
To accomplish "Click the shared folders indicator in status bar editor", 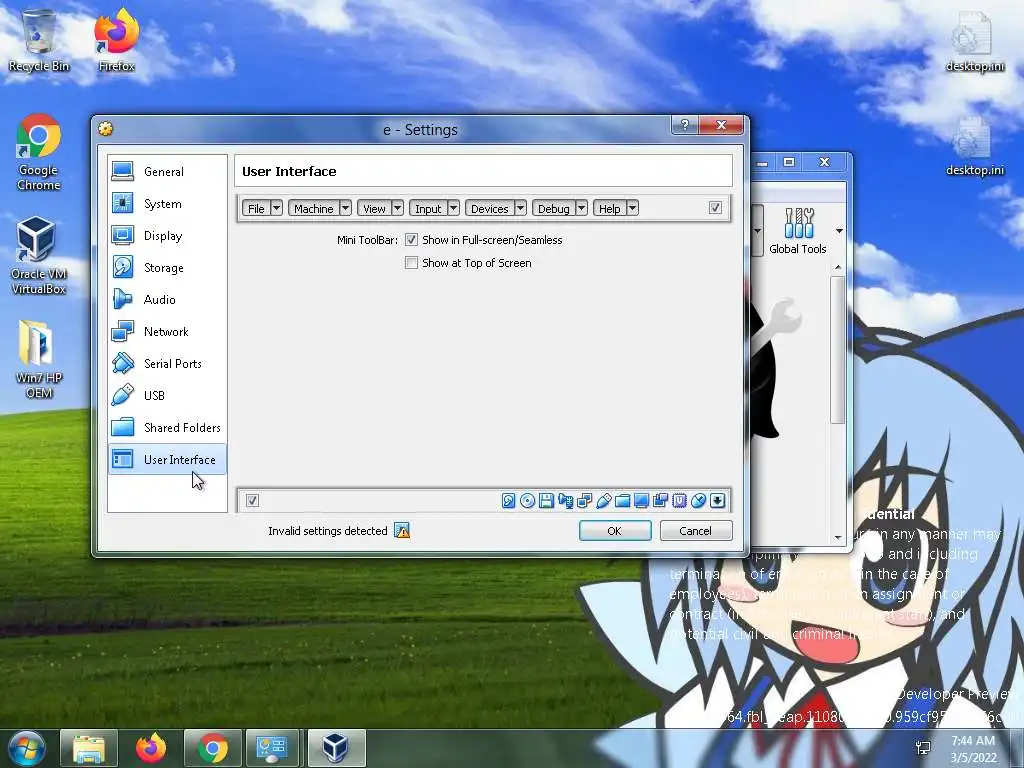I will pos(622,501).
